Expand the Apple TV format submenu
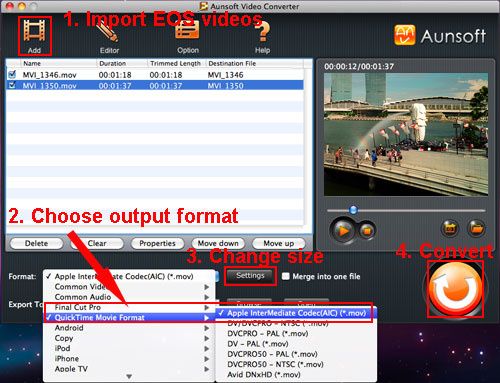The width and height of the screenshot is (500, 383). pyautogui.click(x=129, y=369)
